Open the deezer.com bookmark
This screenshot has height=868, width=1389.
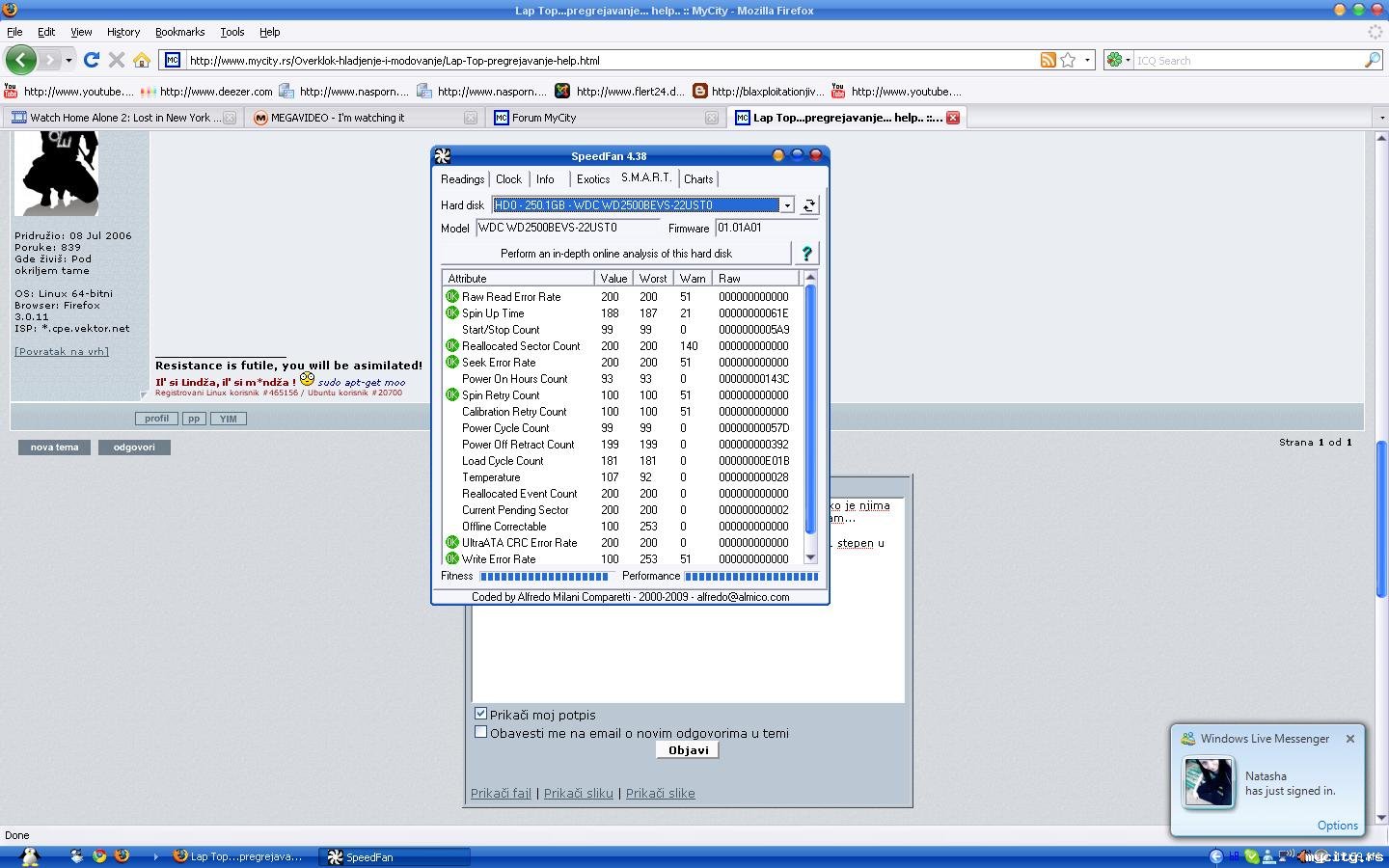point(206,92)
